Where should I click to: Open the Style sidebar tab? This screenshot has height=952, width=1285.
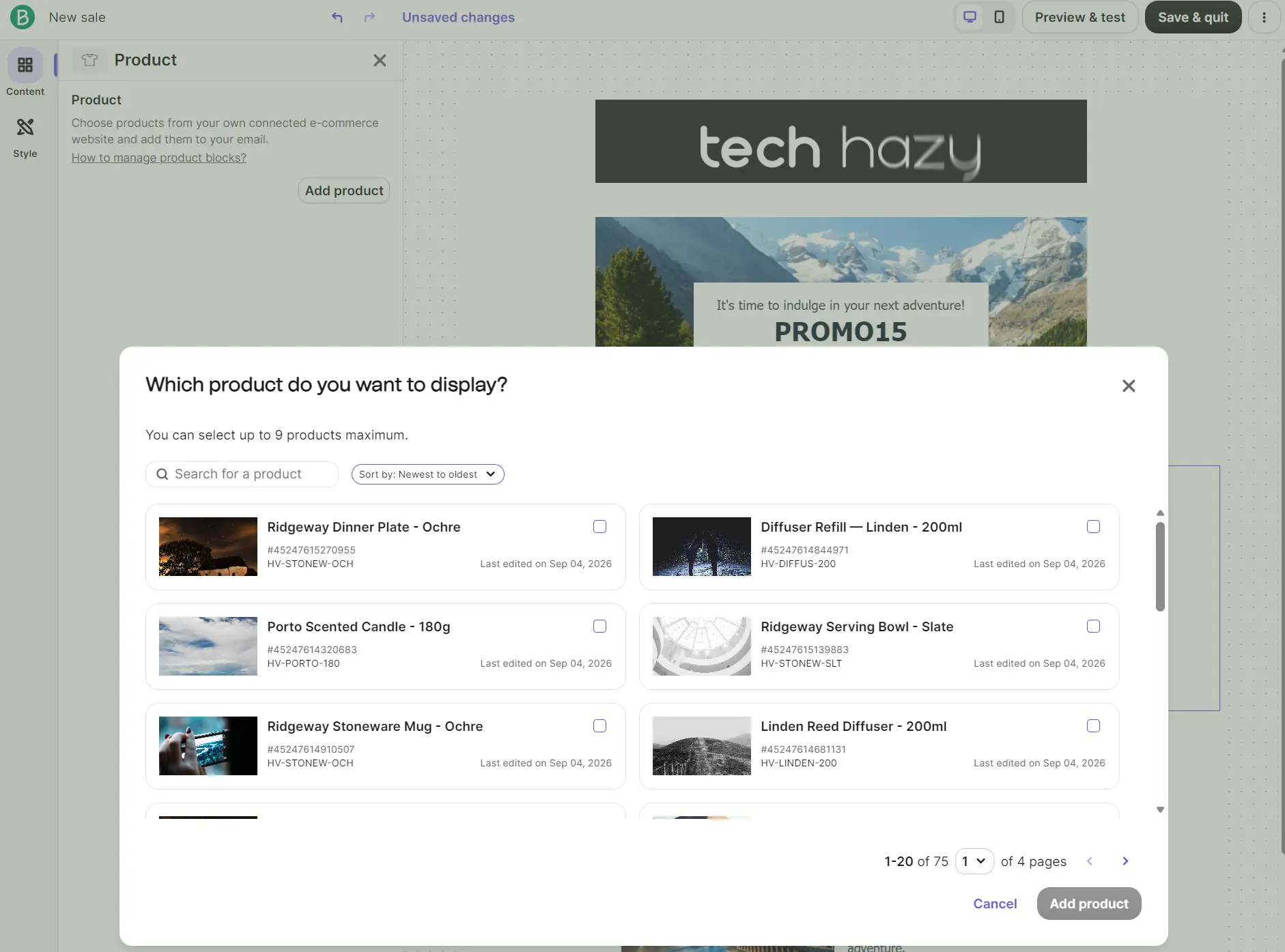pos(25,138)
